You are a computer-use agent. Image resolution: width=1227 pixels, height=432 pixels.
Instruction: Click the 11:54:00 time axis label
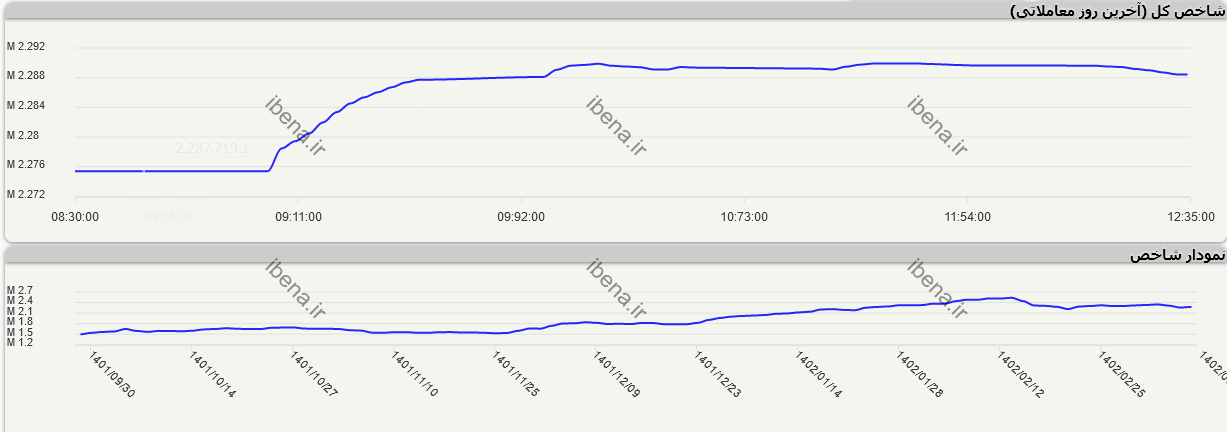point(966,217)
